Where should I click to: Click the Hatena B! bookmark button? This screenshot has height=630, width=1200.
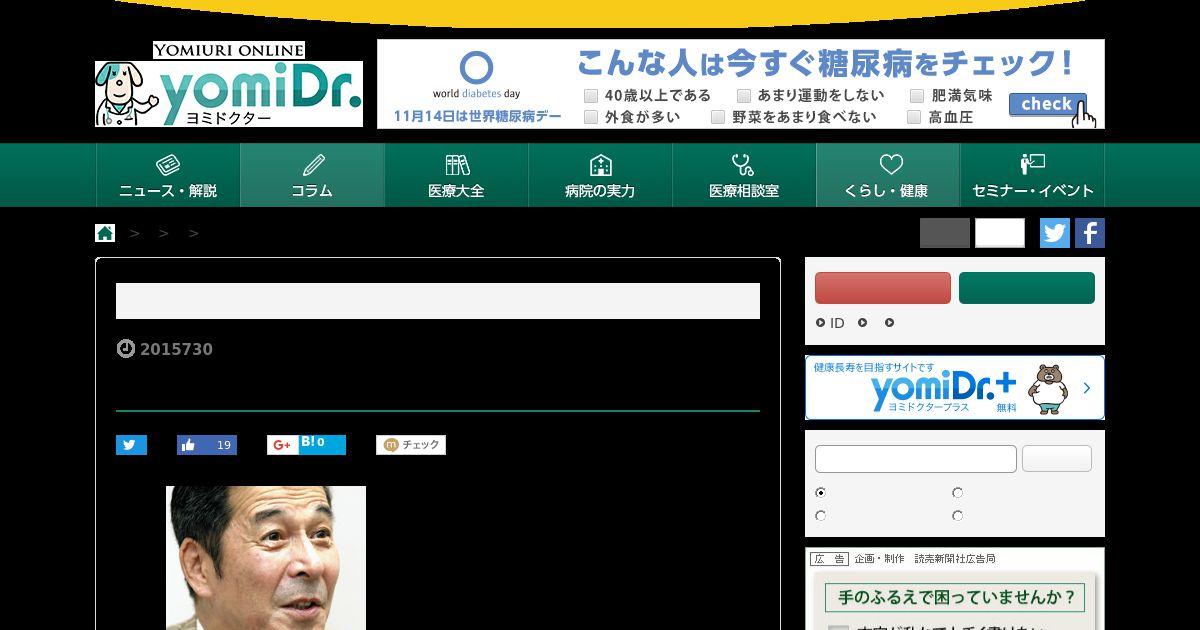[x=321, y=445]
